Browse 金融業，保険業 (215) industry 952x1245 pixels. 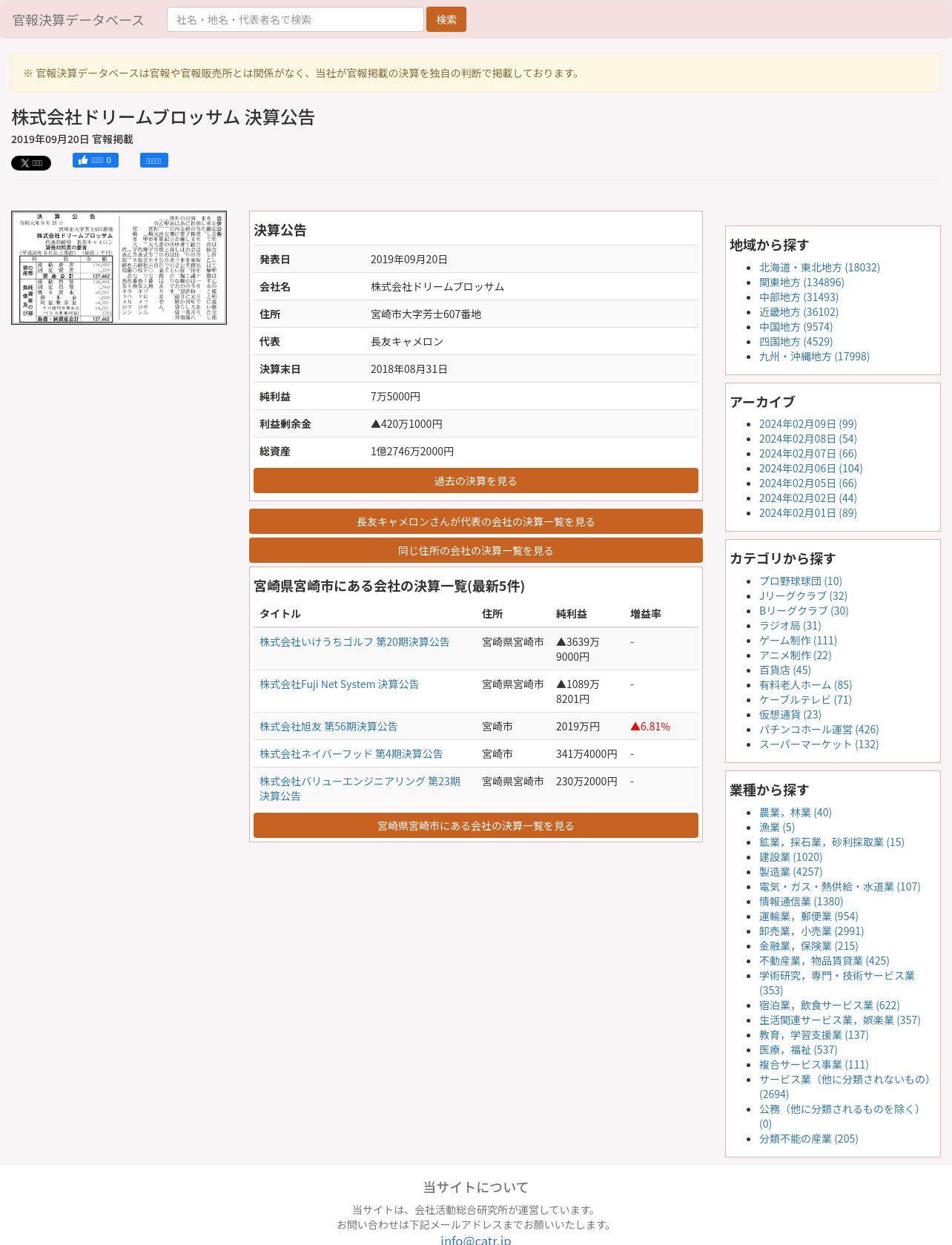[809, 946]
